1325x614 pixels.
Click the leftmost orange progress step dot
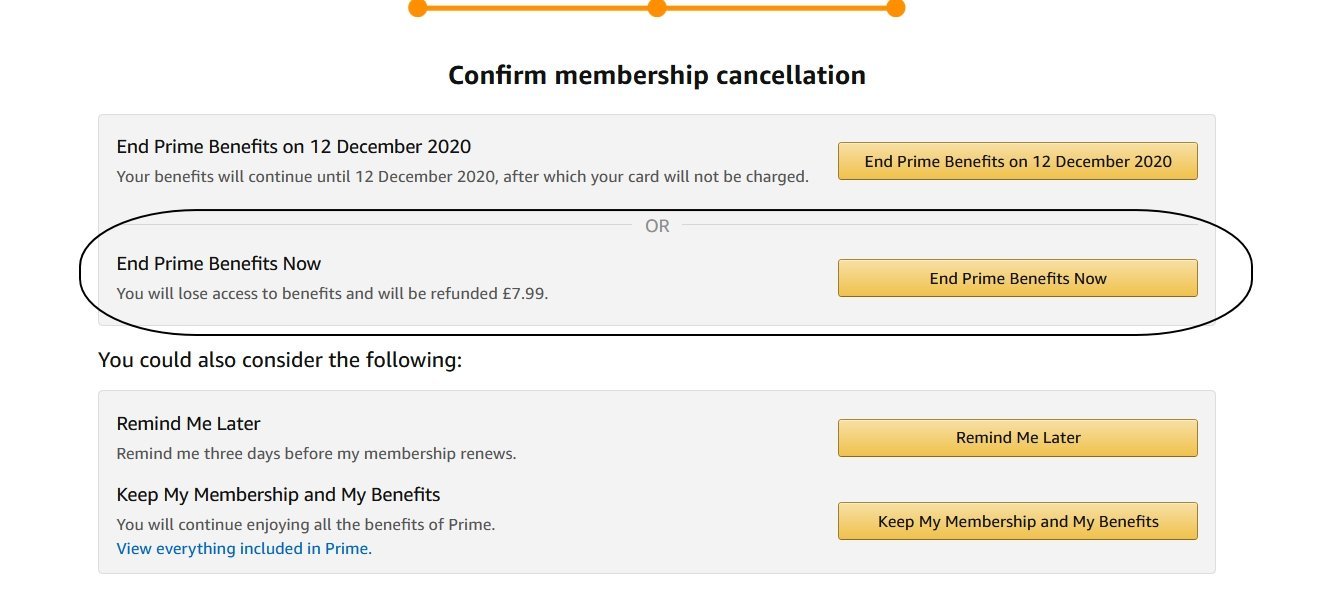click(x=418, y=8)
